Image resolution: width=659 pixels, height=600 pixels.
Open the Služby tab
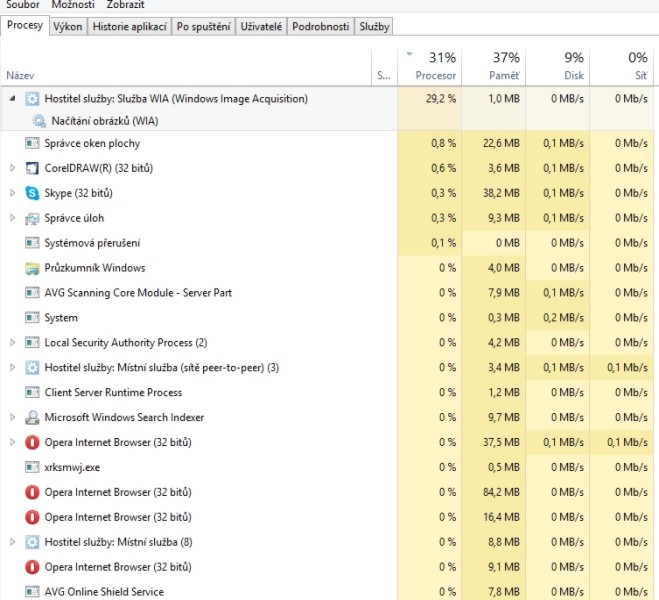[375, 27]
